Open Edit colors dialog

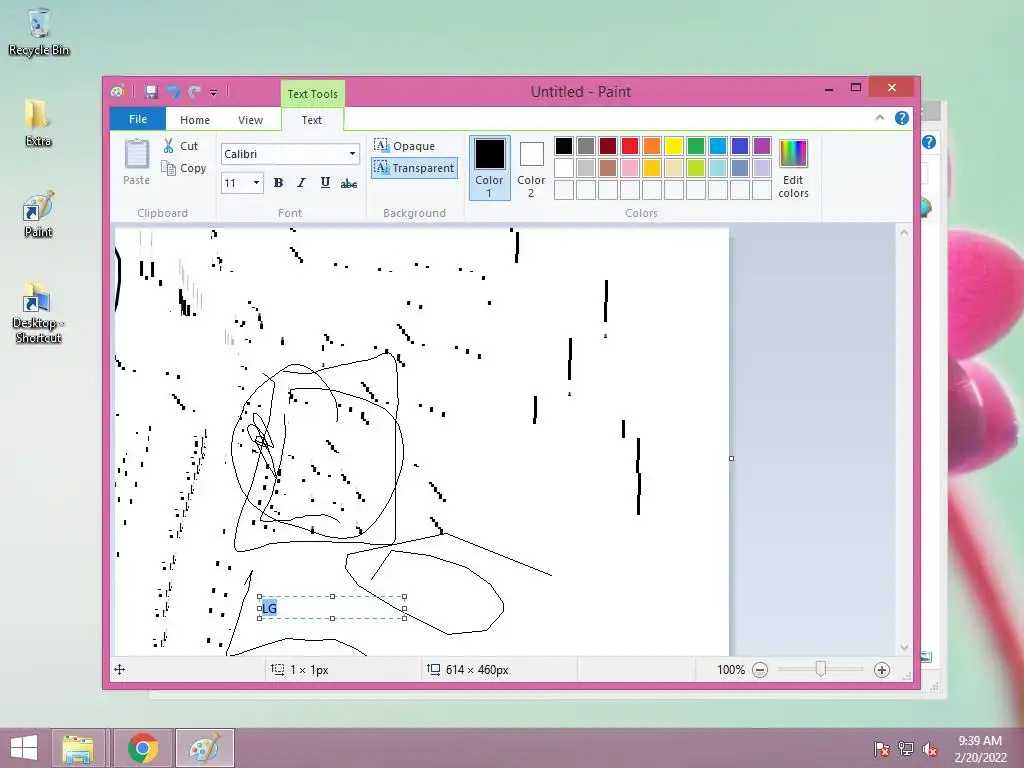(x=793, y=168)
